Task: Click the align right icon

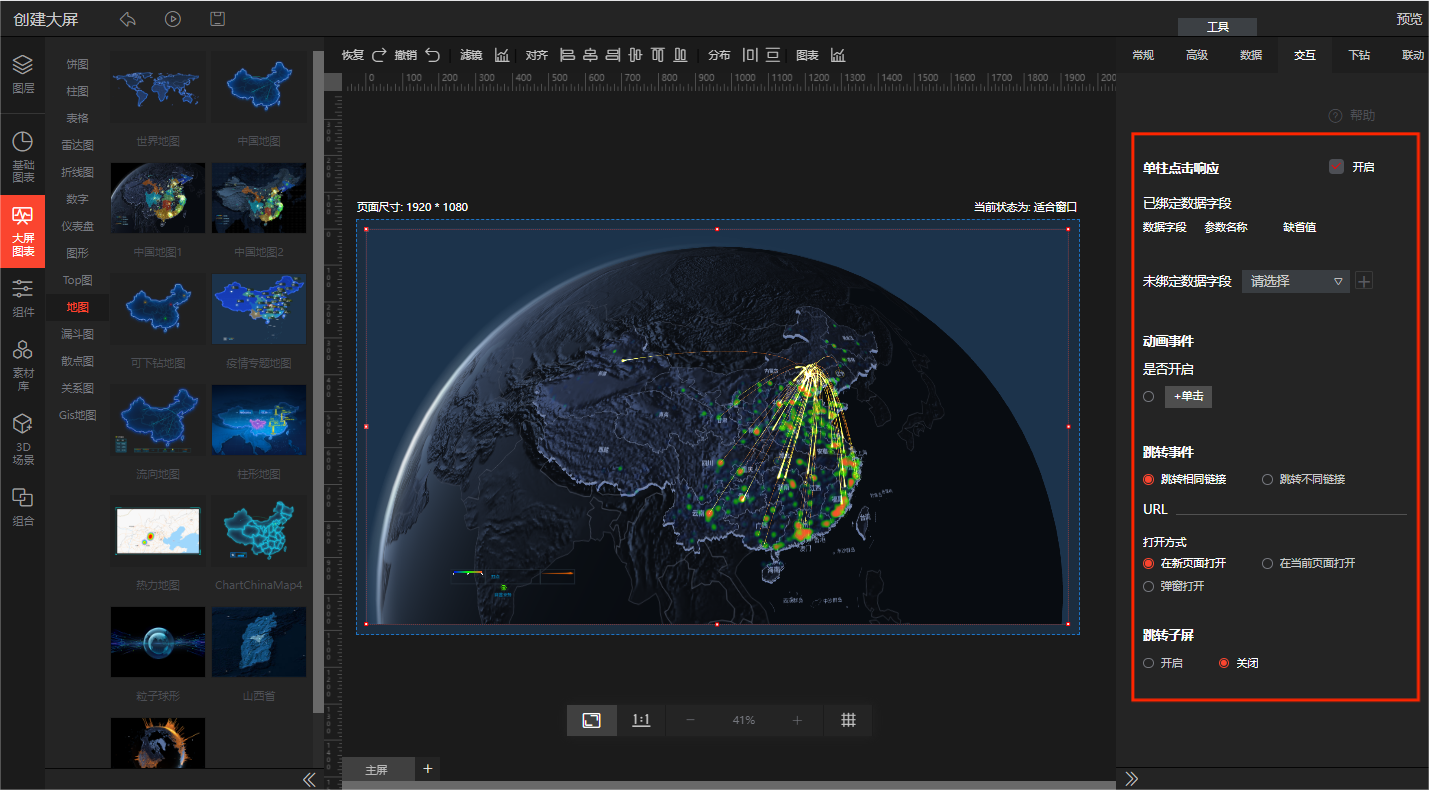Action: click(613, 55)
